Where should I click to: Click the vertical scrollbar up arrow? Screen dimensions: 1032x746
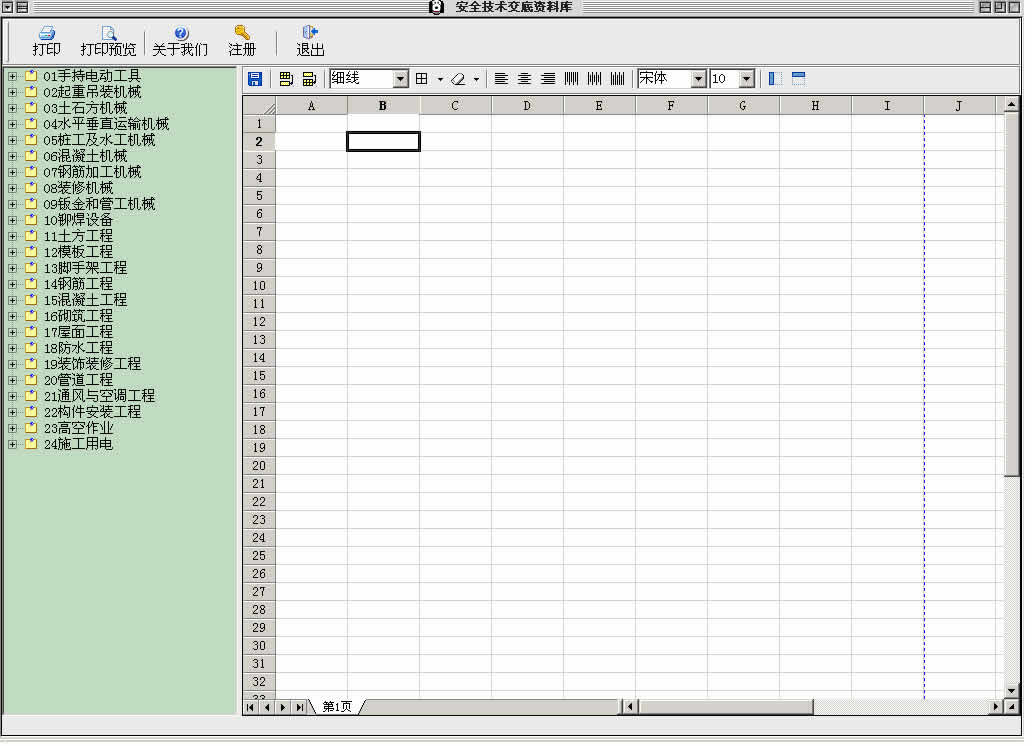pyautogui.click(x=1012, y=104)
